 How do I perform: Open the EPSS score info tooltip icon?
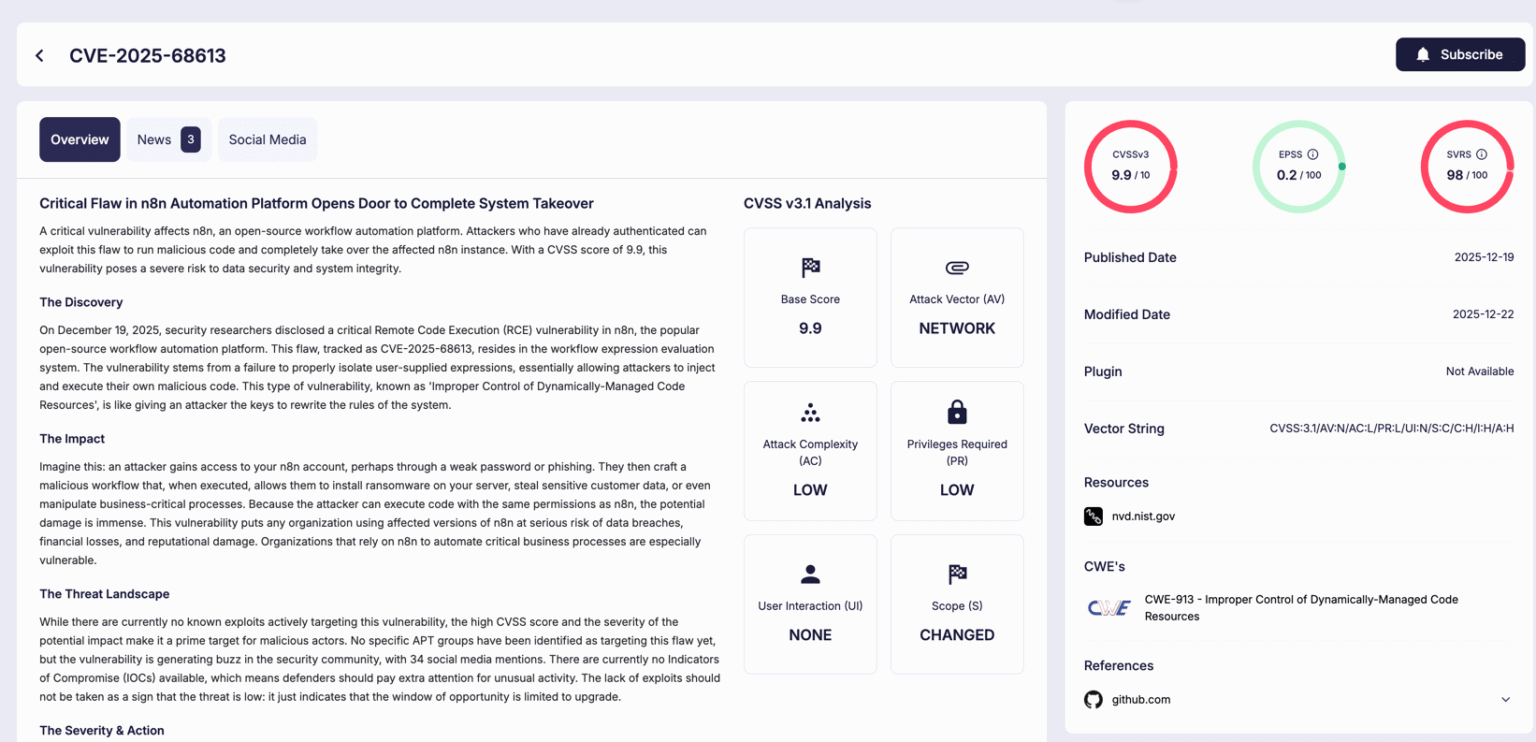(x=1313, y=154)
